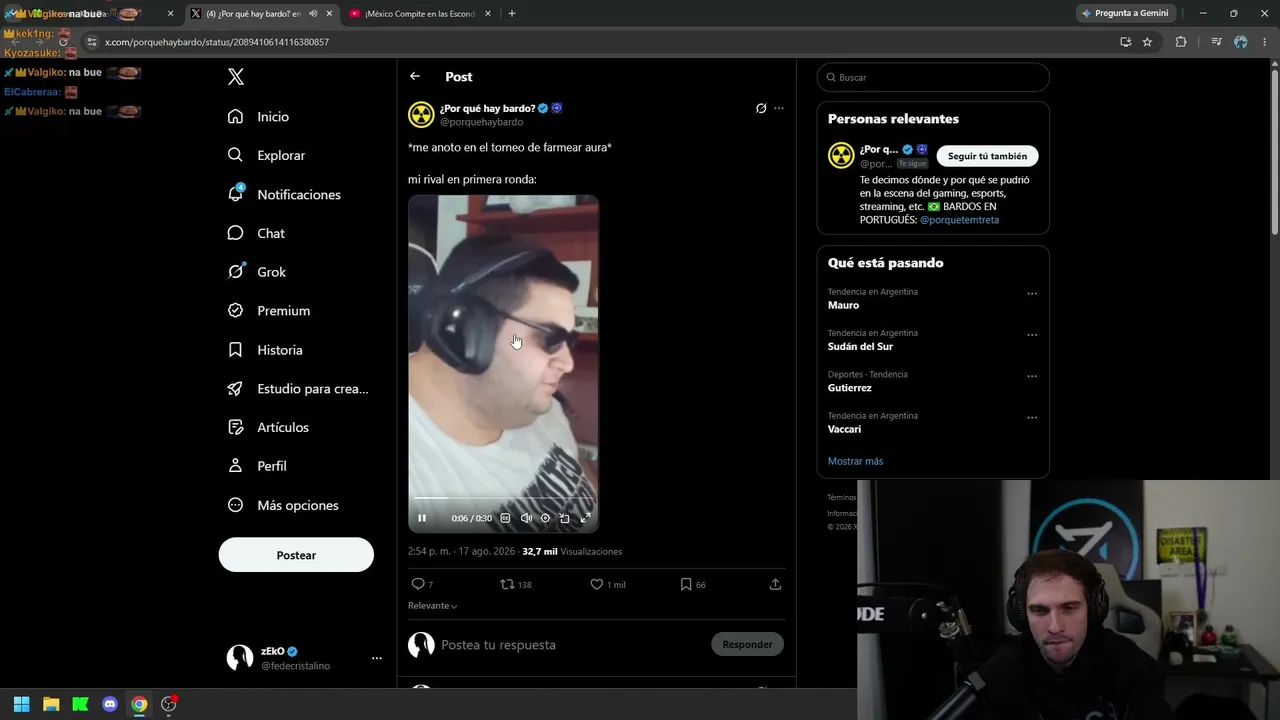Click Pregunta a Gemini button
The width and height of the screenshot is (1280, 720).
click(1125, 14)
